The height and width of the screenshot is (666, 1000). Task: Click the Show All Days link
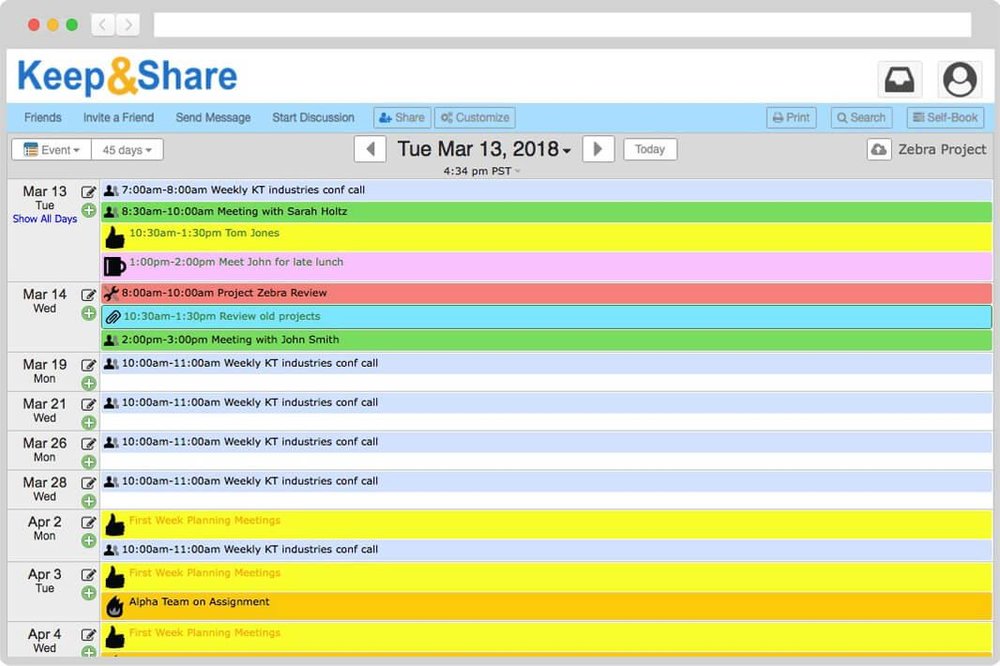point(45,219)
